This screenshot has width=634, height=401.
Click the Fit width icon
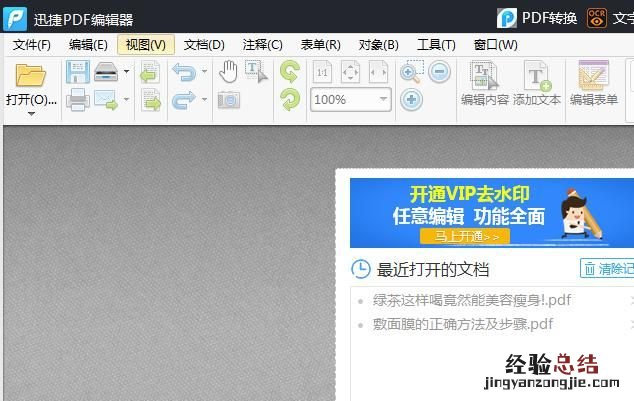click(378, 72)
